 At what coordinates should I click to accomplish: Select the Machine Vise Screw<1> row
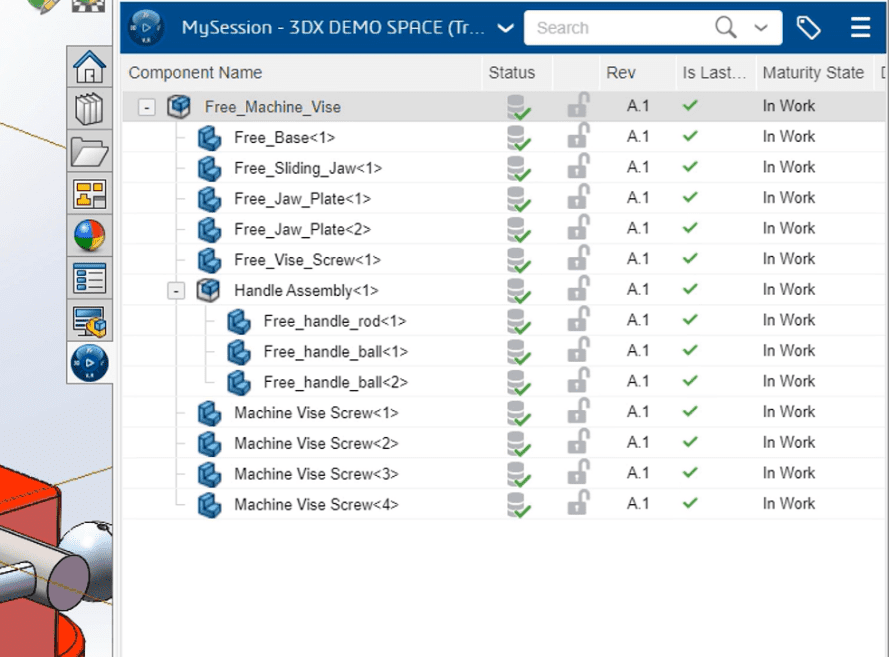point(504,413)
